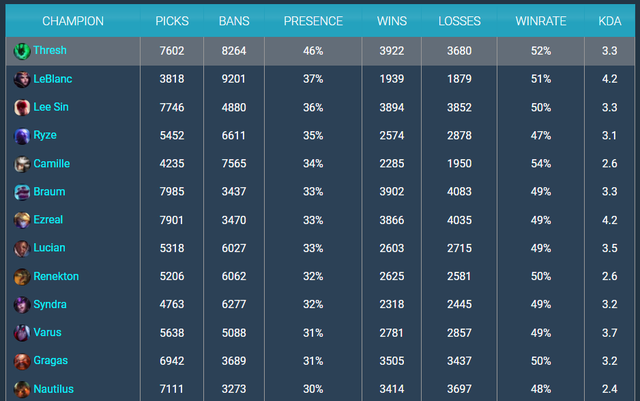Select Thresh picks value 7602
Viewport: 640px width, 401px height.
pos(172,51)
